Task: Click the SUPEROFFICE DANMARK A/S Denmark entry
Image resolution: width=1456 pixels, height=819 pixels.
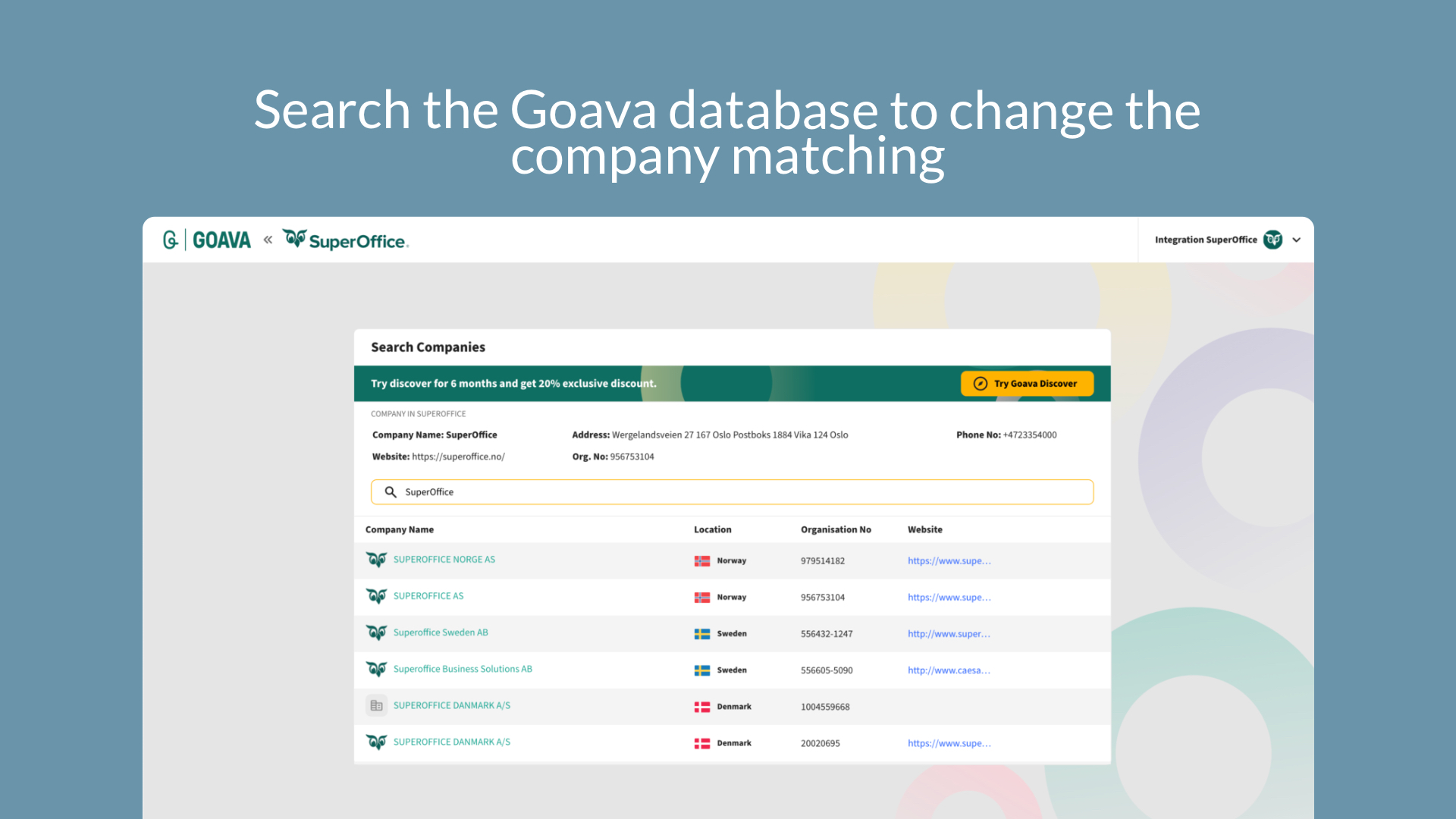Action: pos(452,705)
